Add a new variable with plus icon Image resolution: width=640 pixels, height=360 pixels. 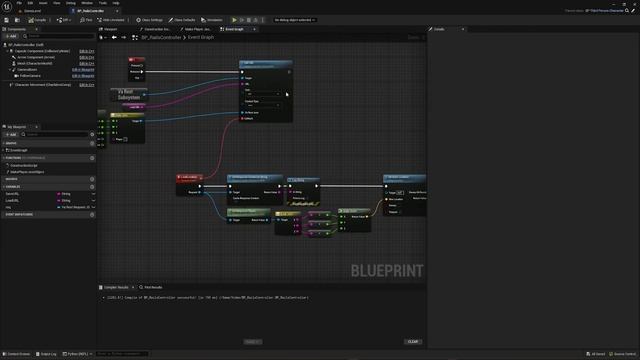coord(92,187)
